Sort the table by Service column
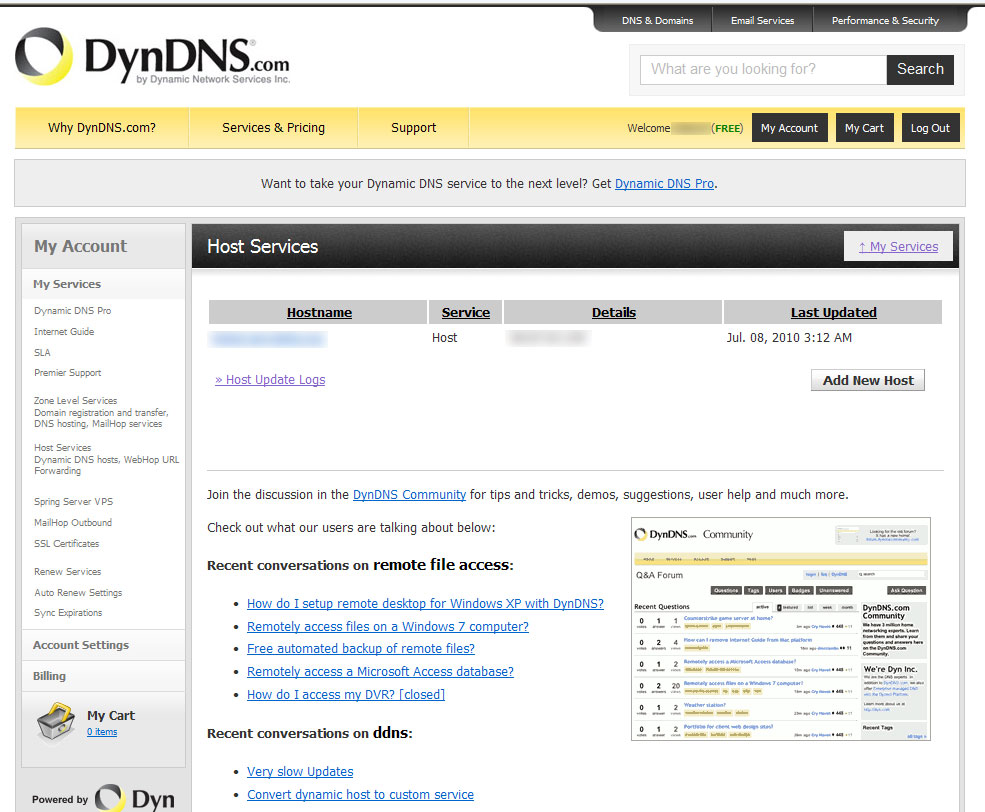This screenshot has height=812, width=985. tap(465, 312)
